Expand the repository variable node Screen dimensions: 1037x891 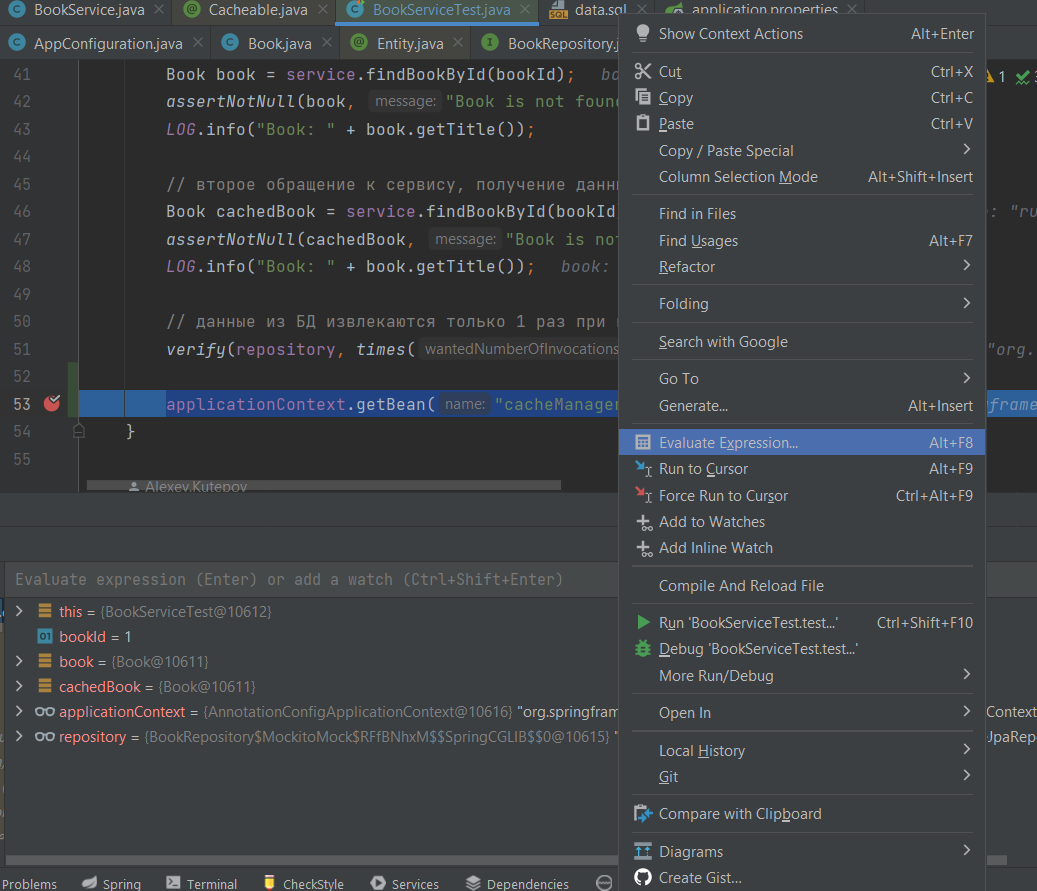point(19,737)
